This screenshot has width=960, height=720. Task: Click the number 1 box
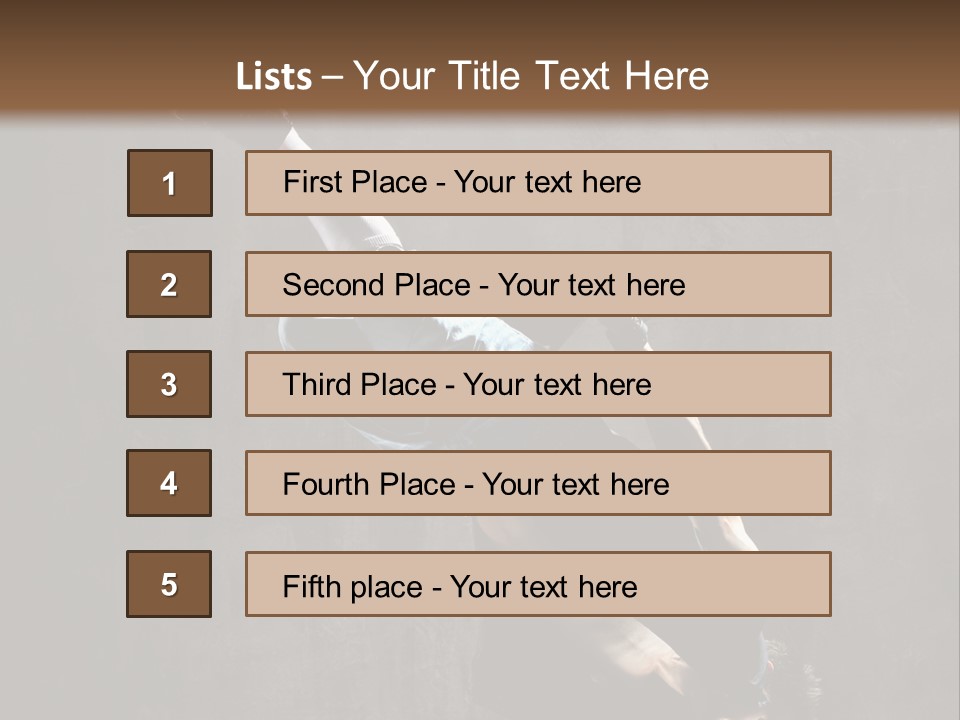[x=169, y=183]
